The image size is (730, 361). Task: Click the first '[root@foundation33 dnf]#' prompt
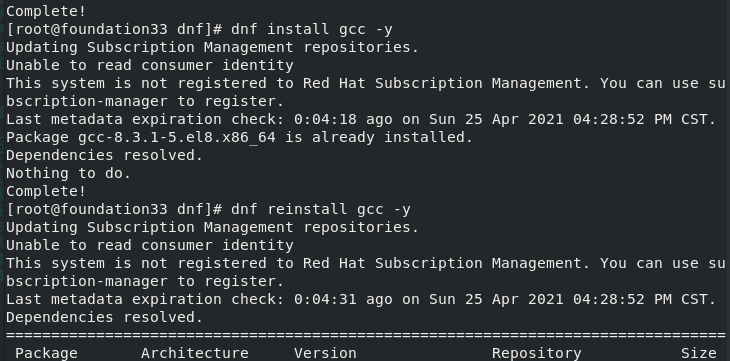pyautogui.click(x=114, y=30)
